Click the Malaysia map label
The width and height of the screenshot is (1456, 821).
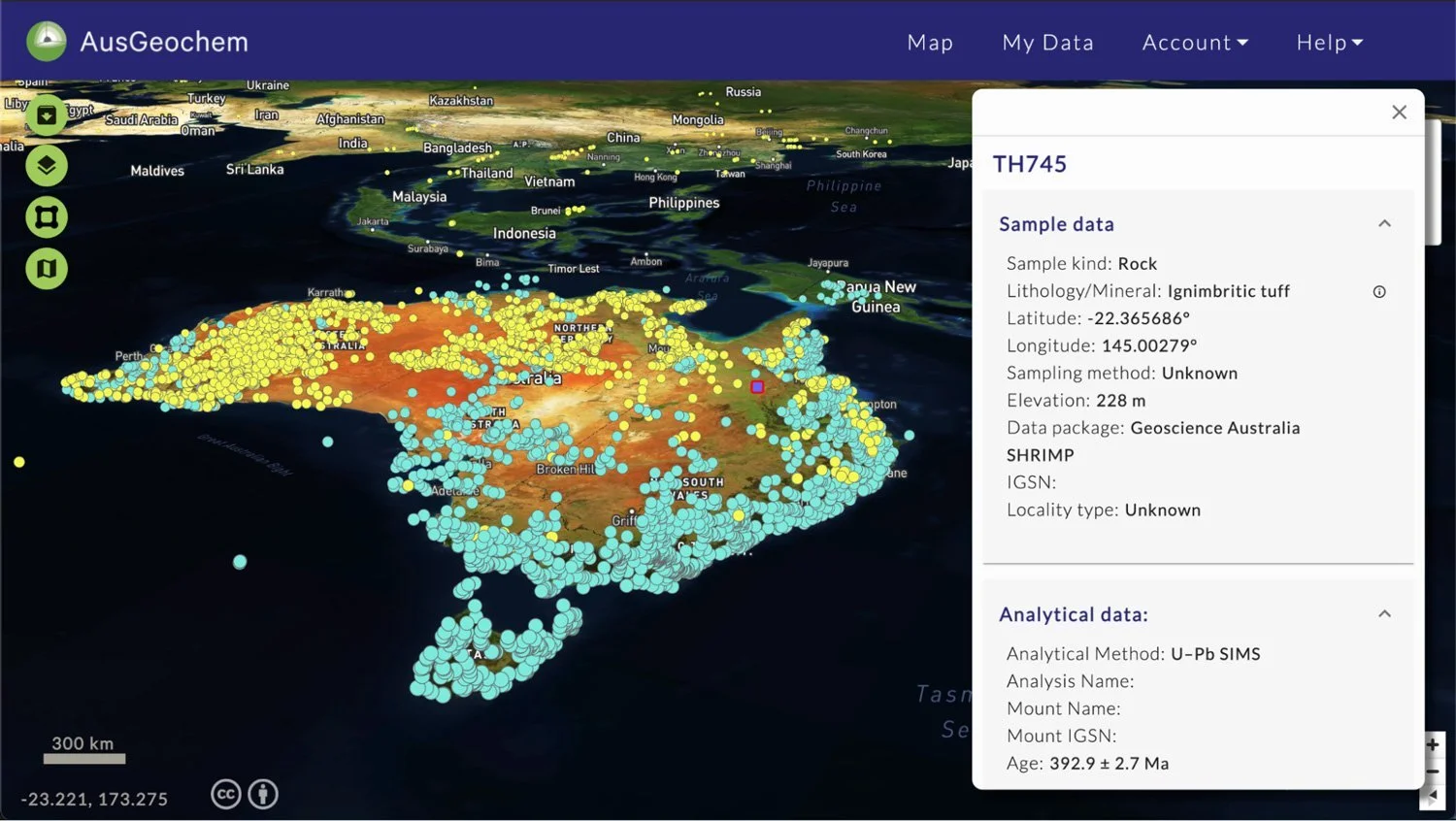[419, 197]
